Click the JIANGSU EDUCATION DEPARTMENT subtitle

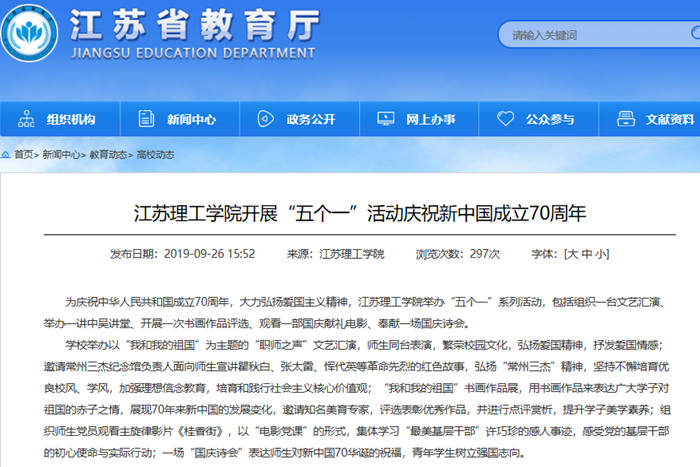click(193, 54)
